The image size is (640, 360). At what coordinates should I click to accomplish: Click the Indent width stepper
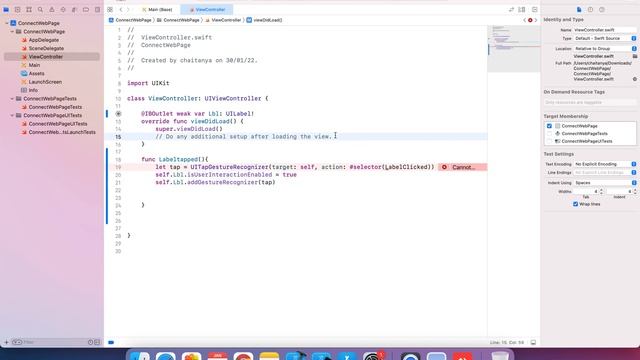click(x=635, y=191)
